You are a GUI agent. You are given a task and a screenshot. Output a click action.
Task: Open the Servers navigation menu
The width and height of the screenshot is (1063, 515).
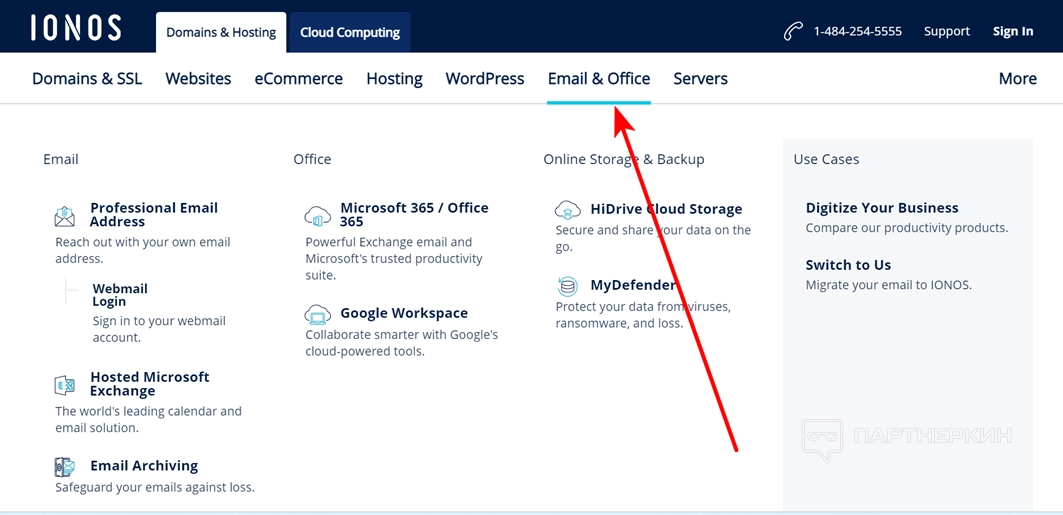tap(700, 79)
